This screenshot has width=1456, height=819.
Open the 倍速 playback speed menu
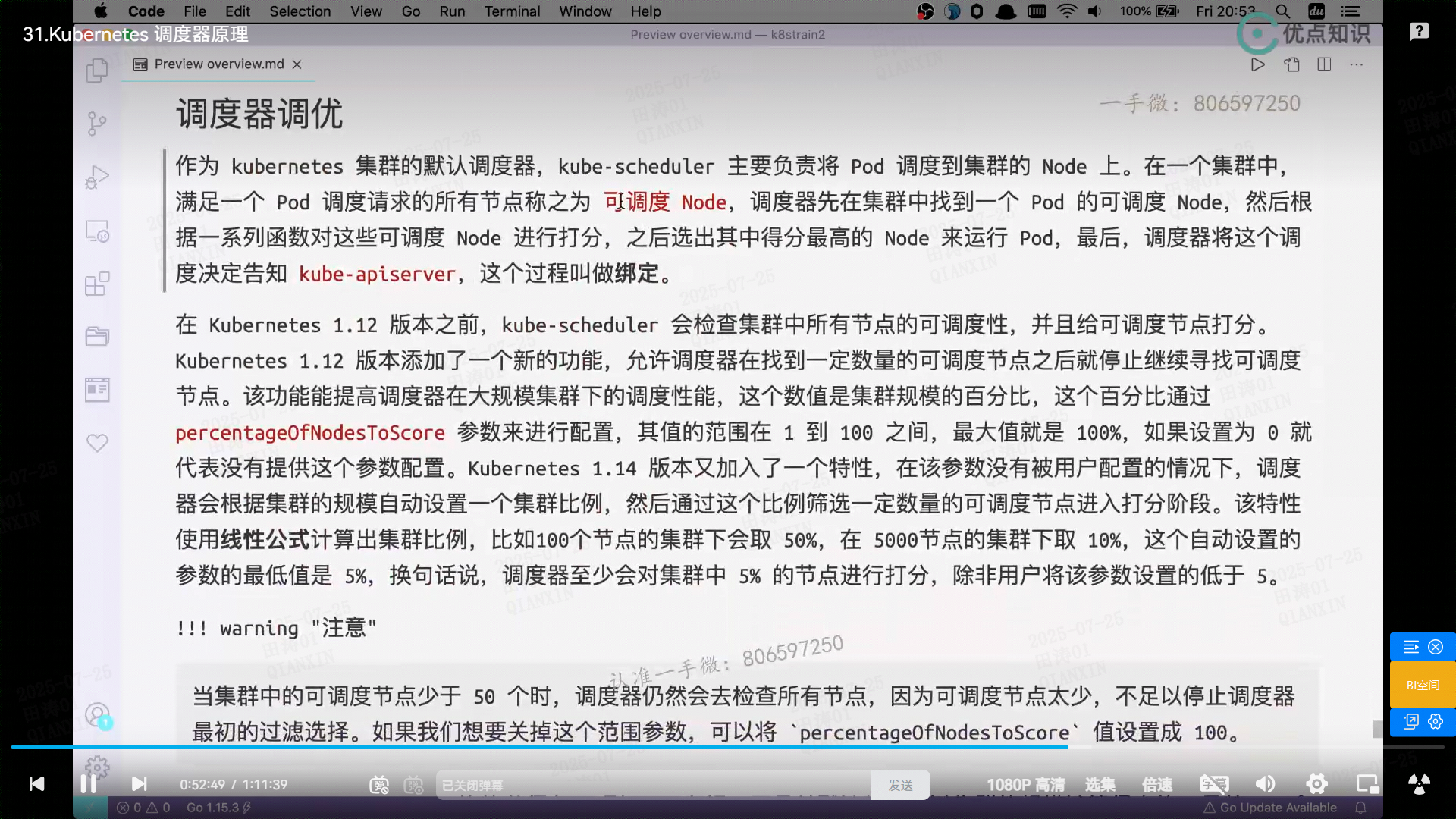point(1157,785)
